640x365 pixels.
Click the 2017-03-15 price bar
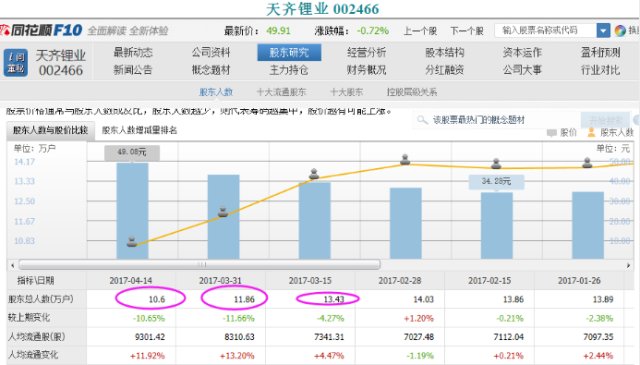click(315, 220)
